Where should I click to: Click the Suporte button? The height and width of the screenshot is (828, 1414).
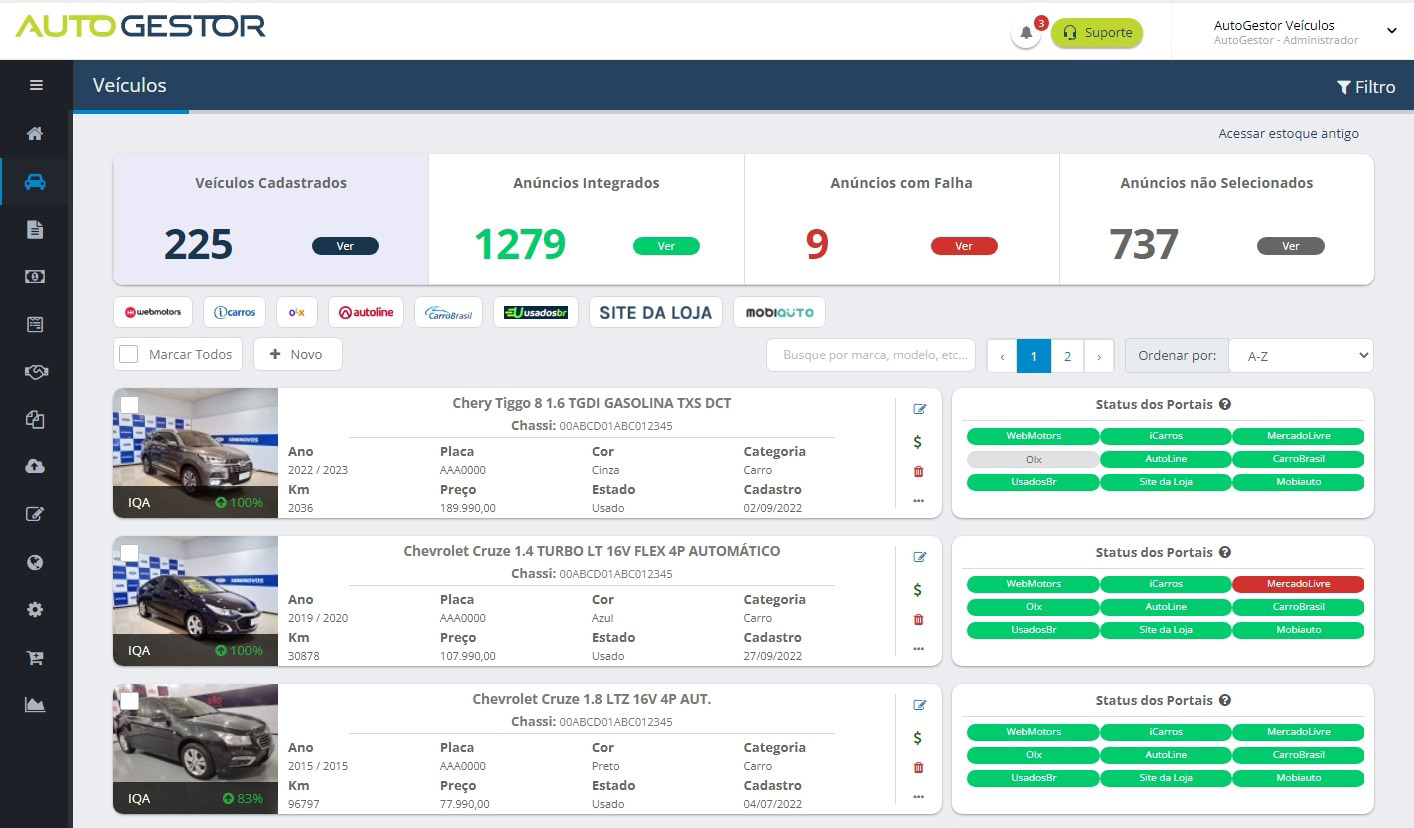[x=1097, y=33]
